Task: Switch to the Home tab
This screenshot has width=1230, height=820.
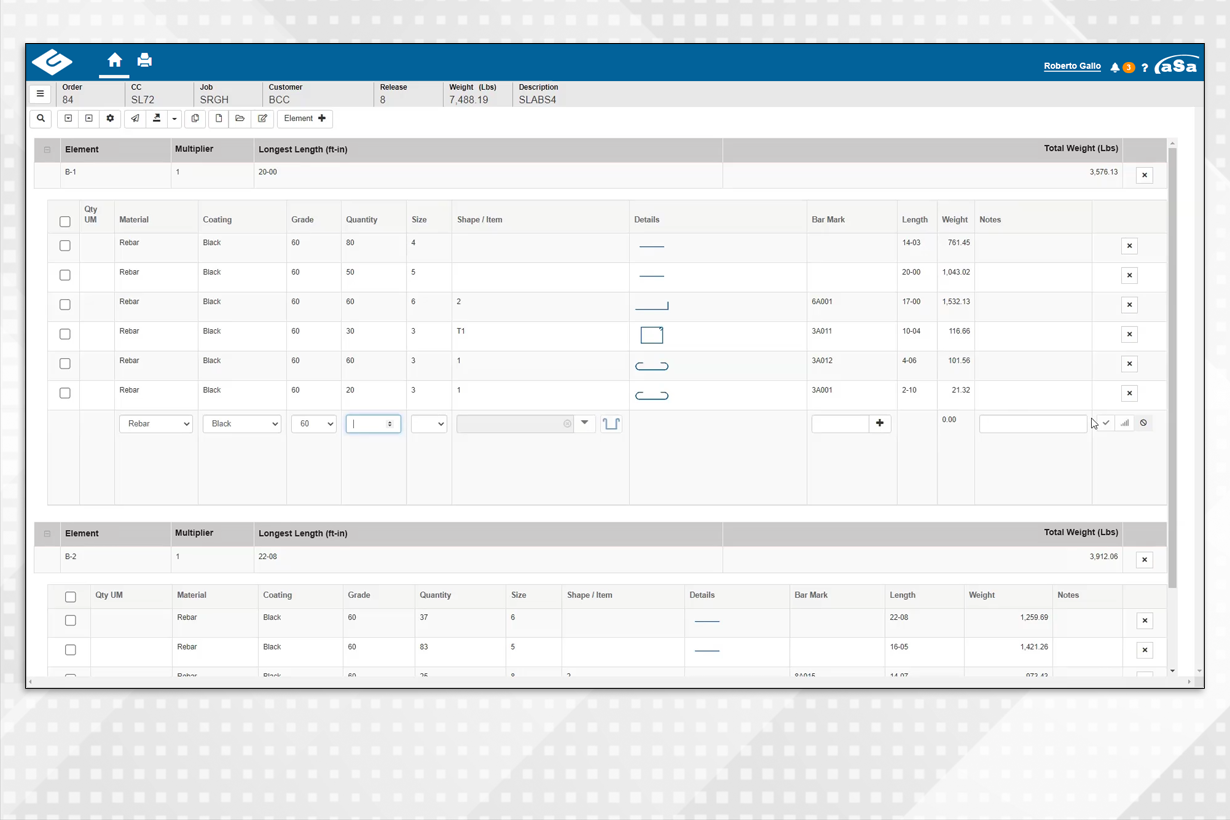Action: [x=114, y=60]
